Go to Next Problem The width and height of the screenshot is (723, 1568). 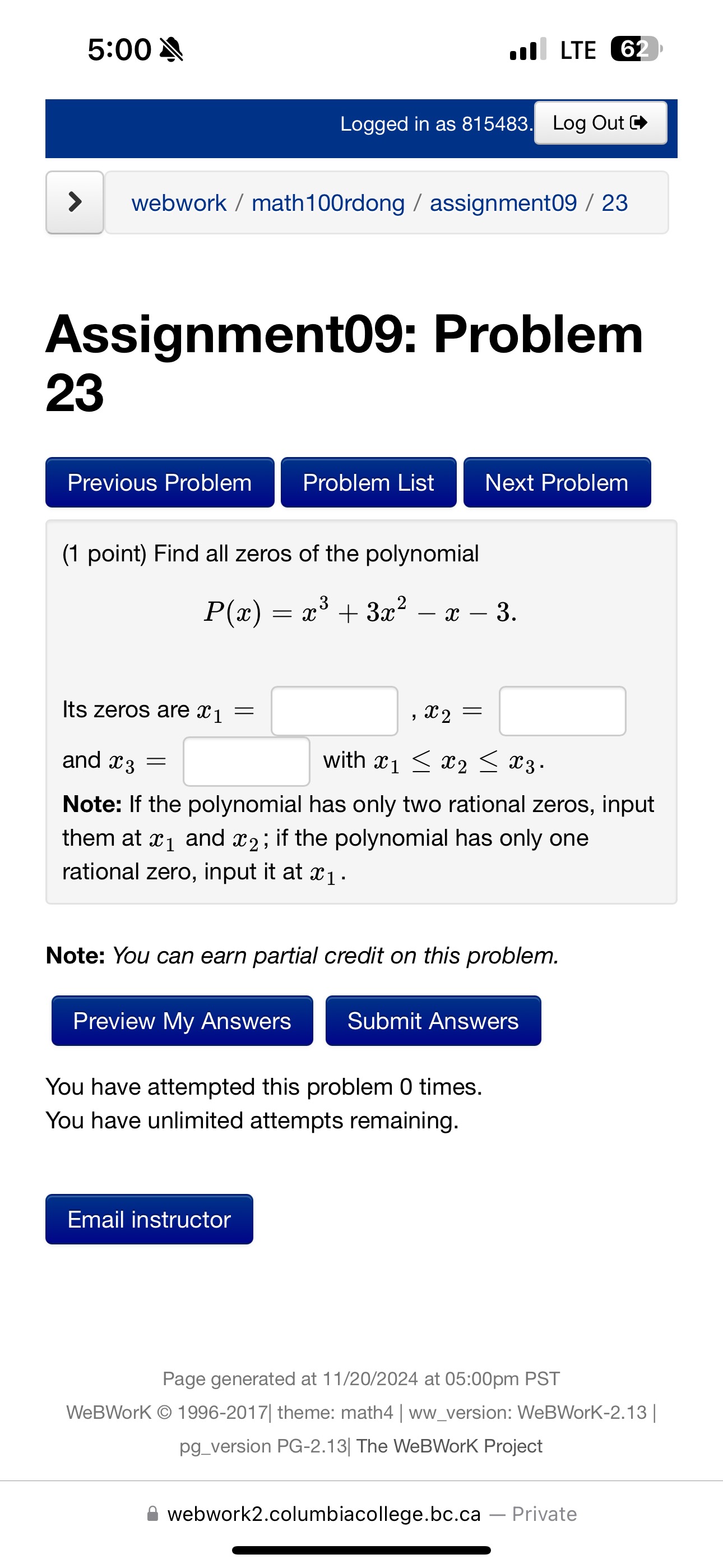pos(557,482)
